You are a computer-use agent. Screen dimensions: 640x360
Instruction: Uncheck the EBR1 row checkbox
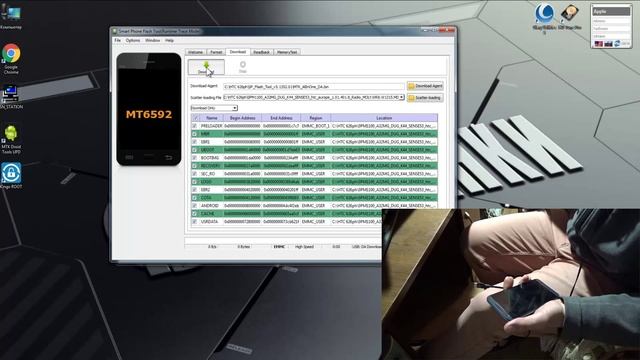[x=195, y=142]
